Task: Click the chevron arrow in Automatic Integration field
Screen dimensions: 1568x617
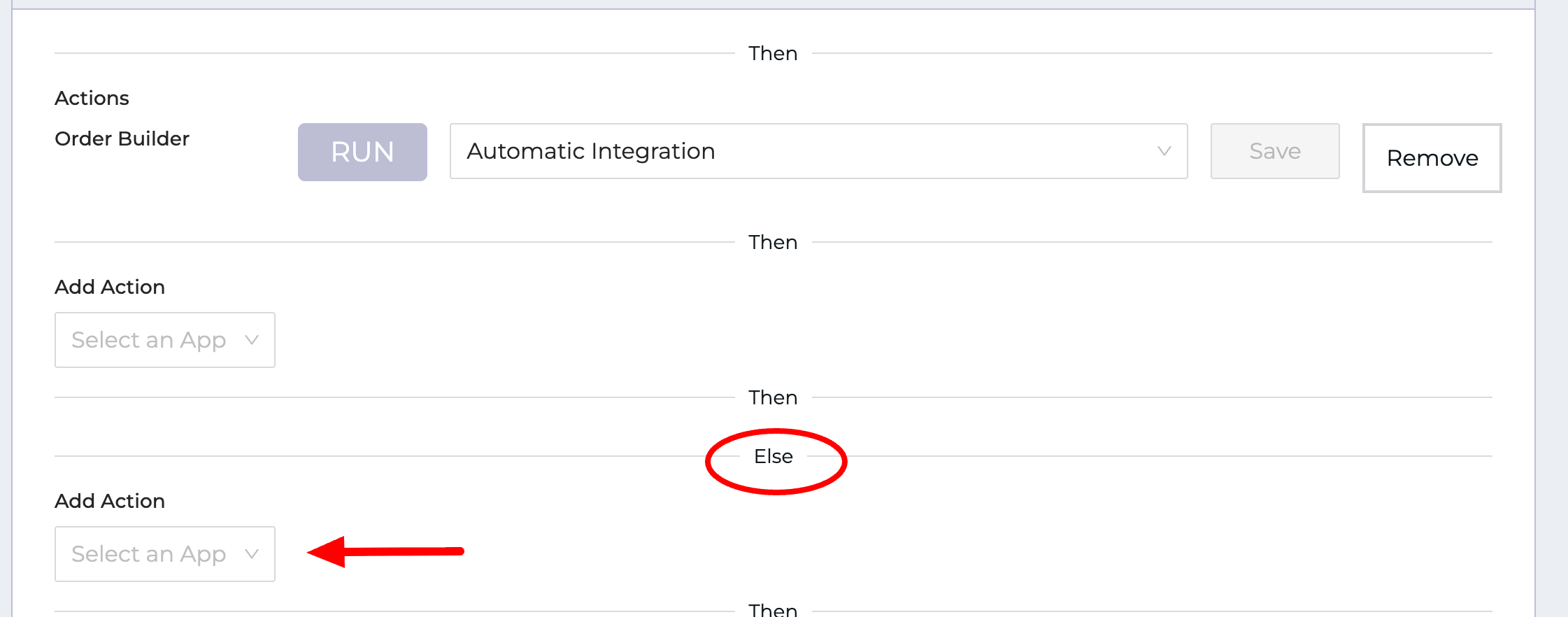Action: coord(1164,151)
